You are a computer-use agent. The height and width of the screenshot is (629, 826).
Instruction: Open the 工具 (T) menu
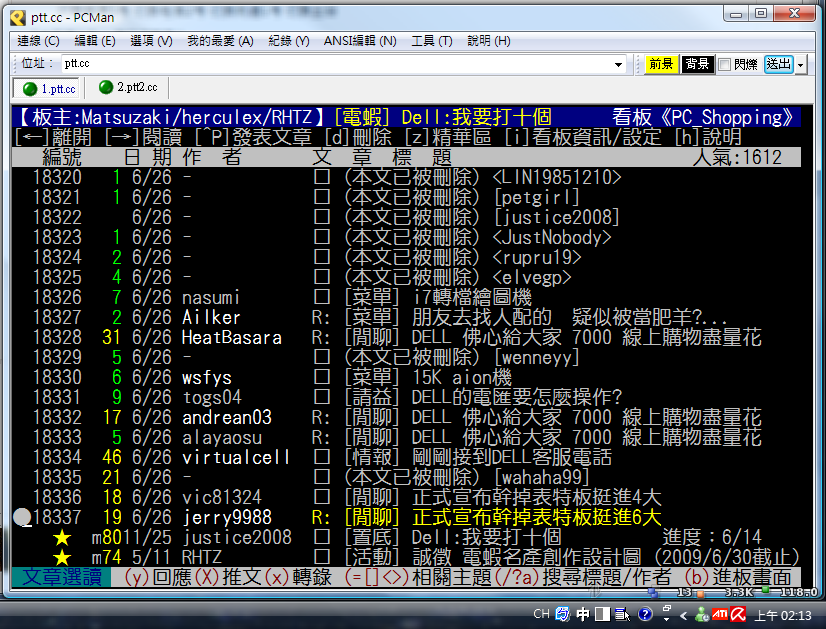click(431, 41)
